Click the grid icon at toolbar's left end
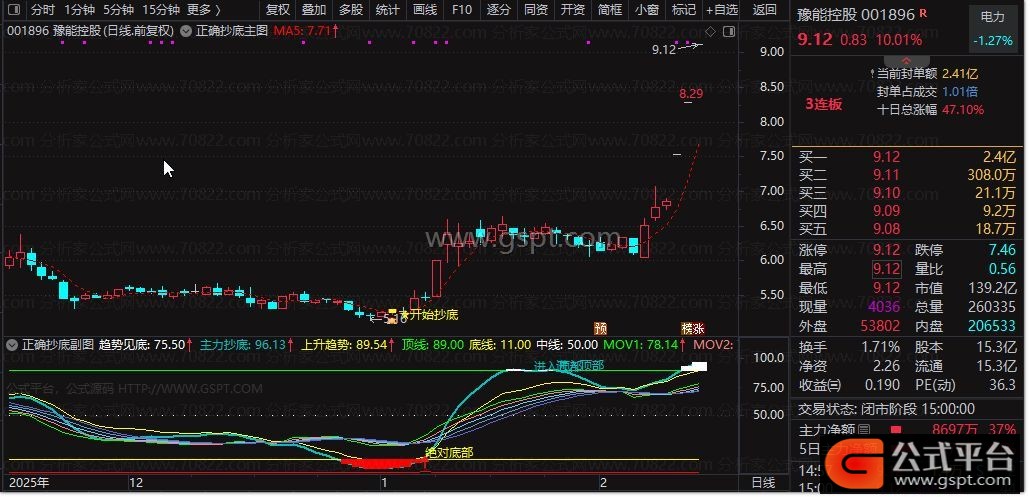1030x497 pixels. point(12,10)
